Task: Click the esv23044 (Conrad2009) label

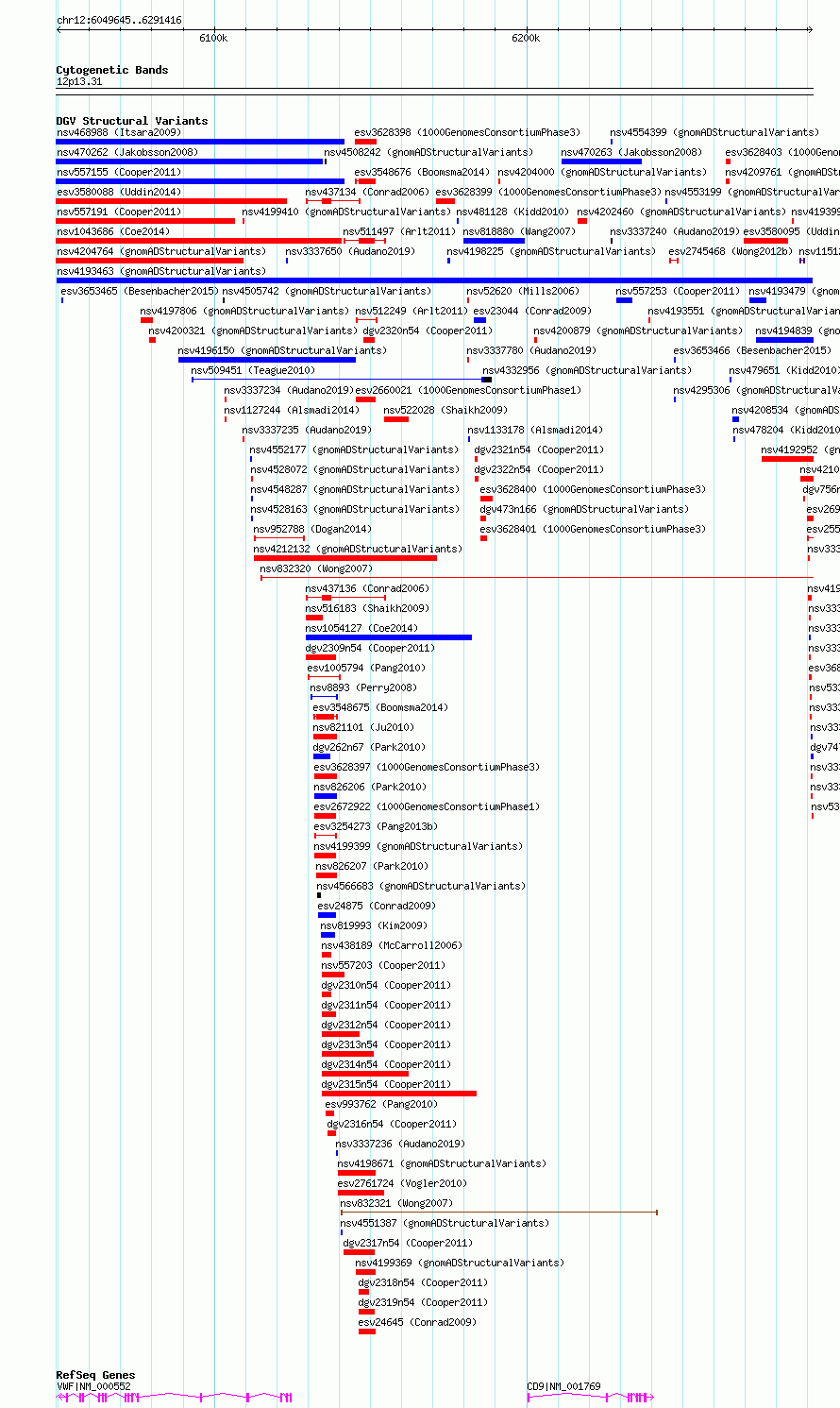Action: (532, 311)
